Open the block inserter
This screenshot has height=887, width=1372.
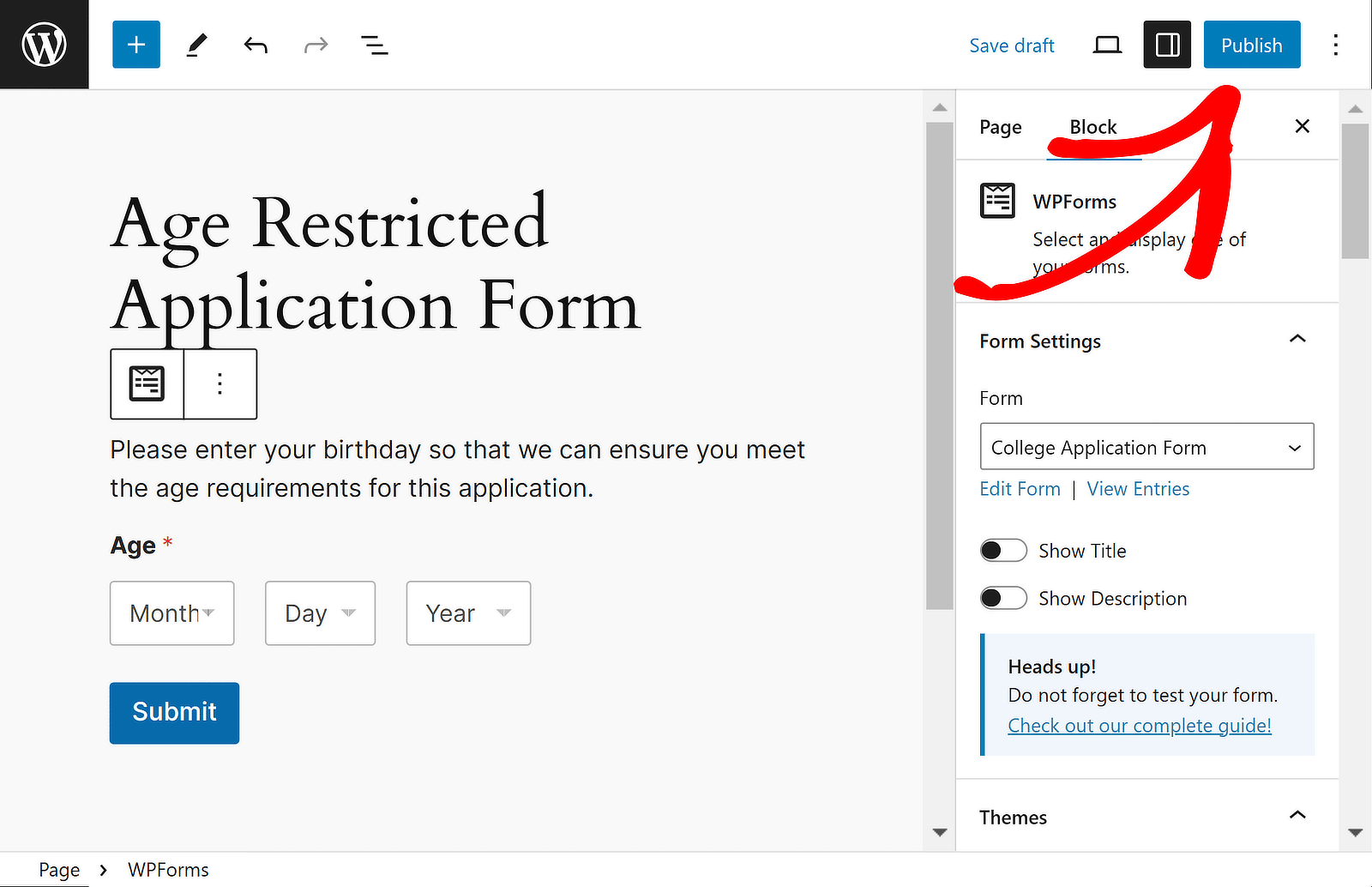click(135, 45)
